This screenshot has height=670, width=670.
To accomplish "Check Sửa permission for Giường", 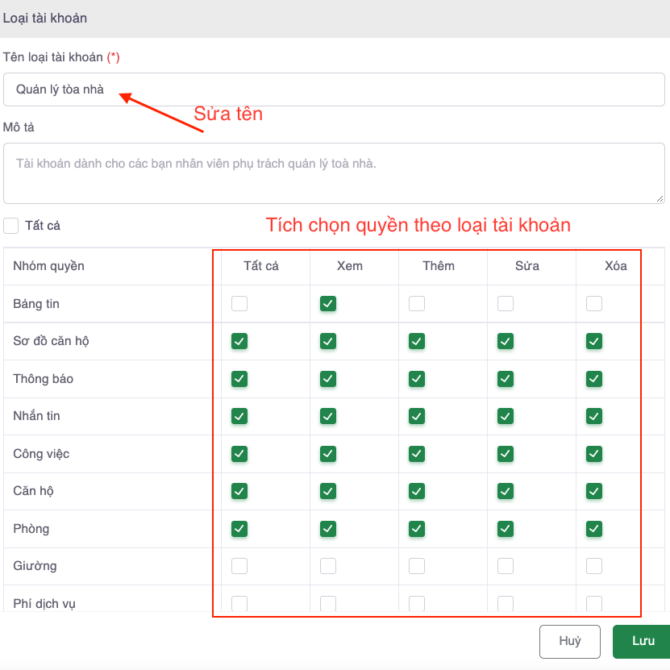I will (505, 566).
